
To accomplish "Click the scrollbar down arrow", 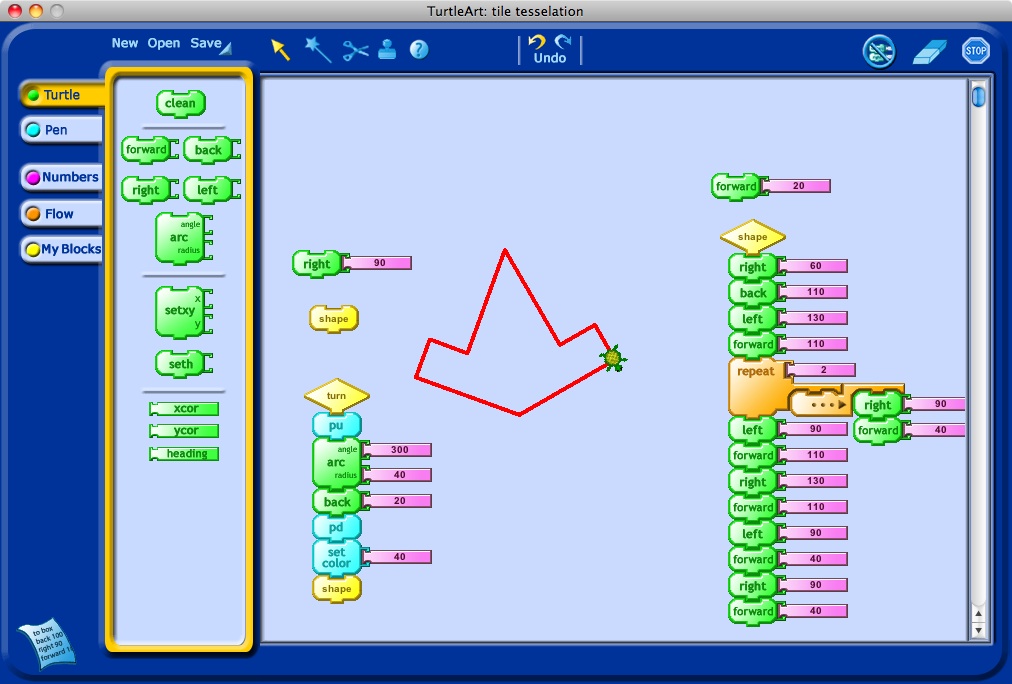I will click(x=978, y=630).
